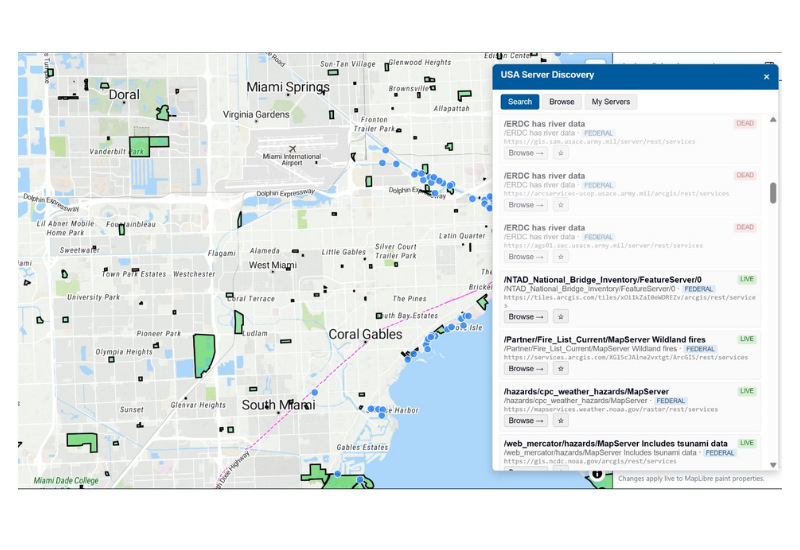Click the West Miami map label
The image size is (800, 550).
(x=272, y=265)
